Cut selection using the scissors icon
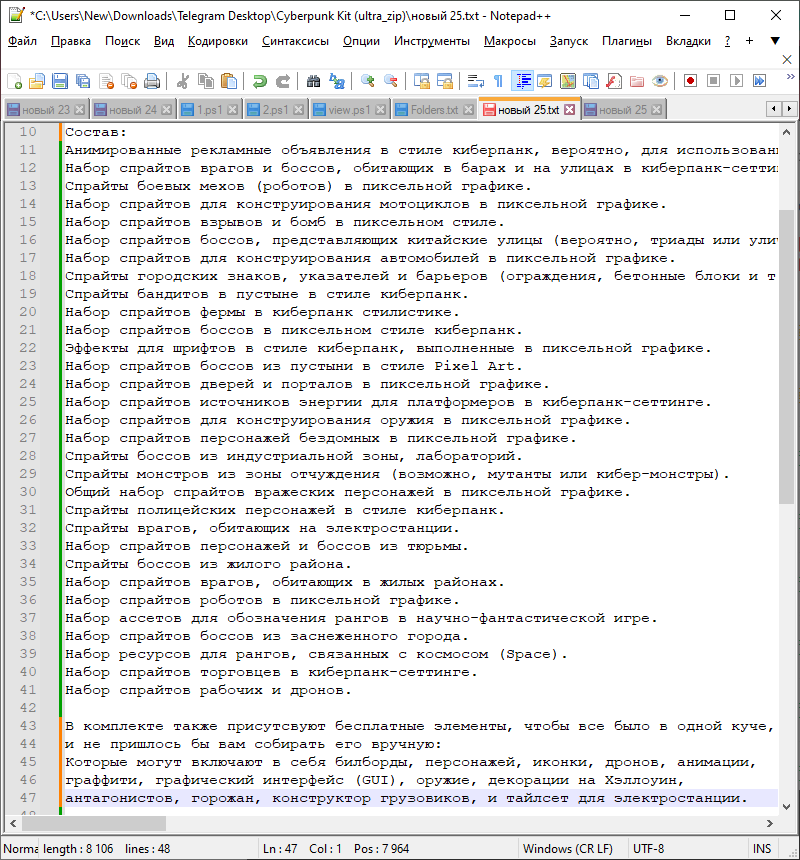This screenshot has width=800, height=860. tap(183, 81)
